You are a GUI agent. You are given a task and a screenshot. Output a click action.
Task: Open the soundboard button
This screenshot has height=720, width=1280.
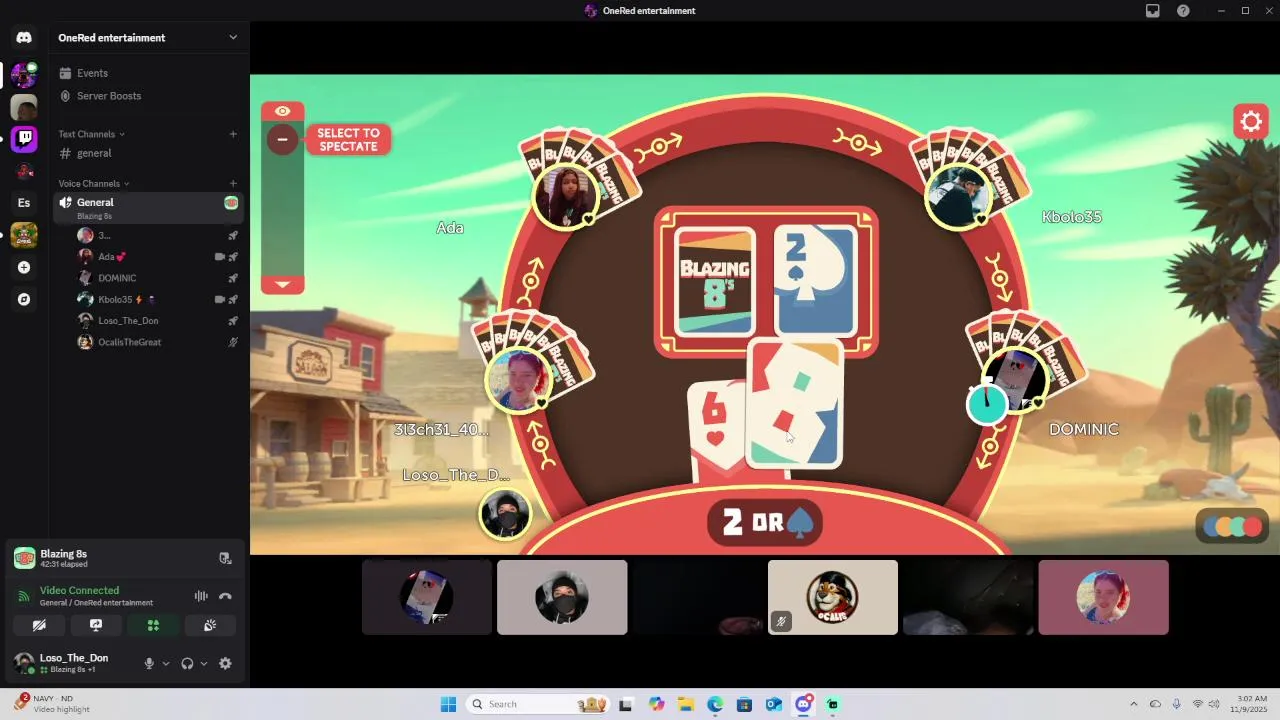(x=210, y=625)
